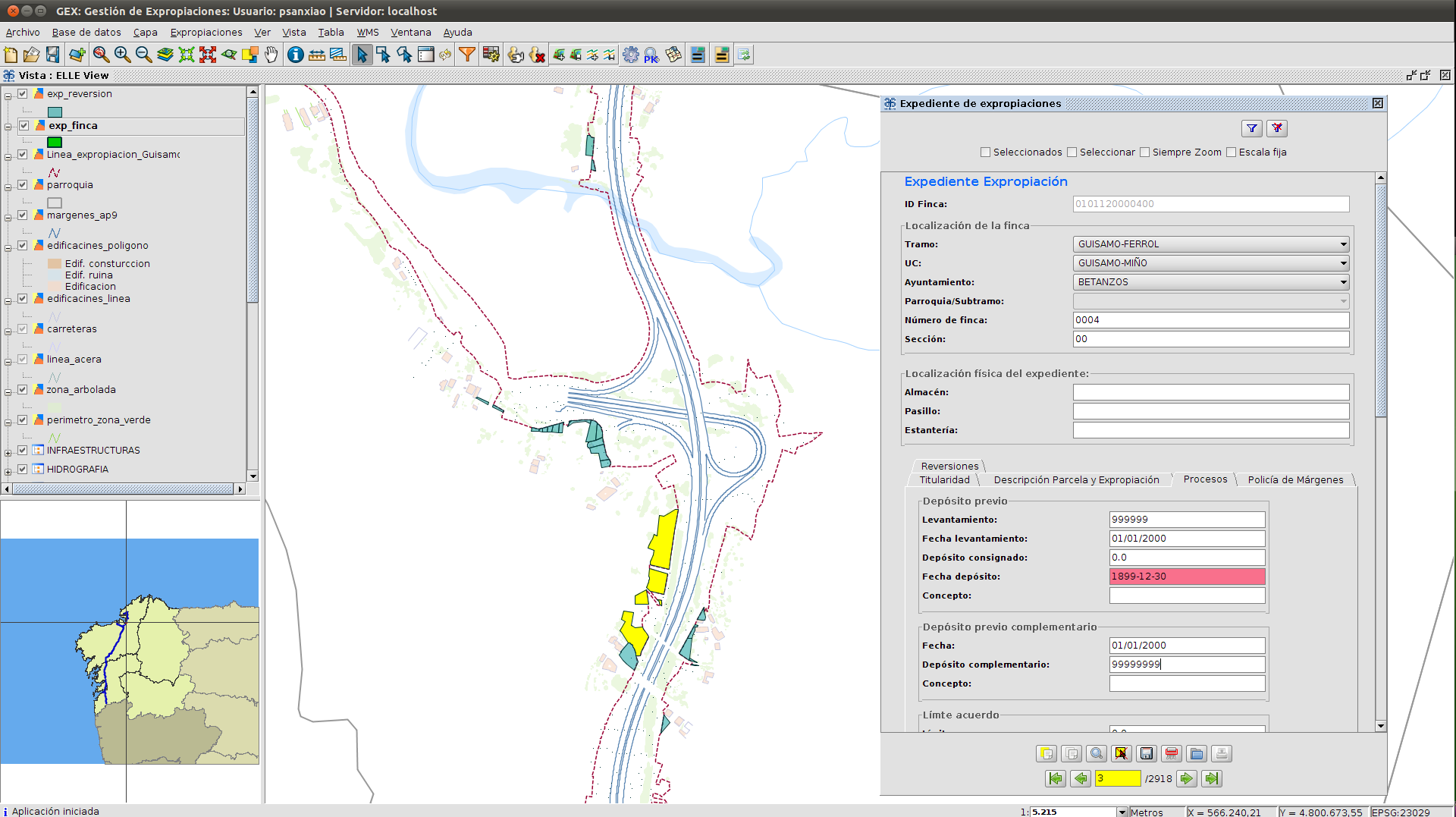Activate the pan hand tool
Screen dimensions: 1456x817
pos(271,55)
